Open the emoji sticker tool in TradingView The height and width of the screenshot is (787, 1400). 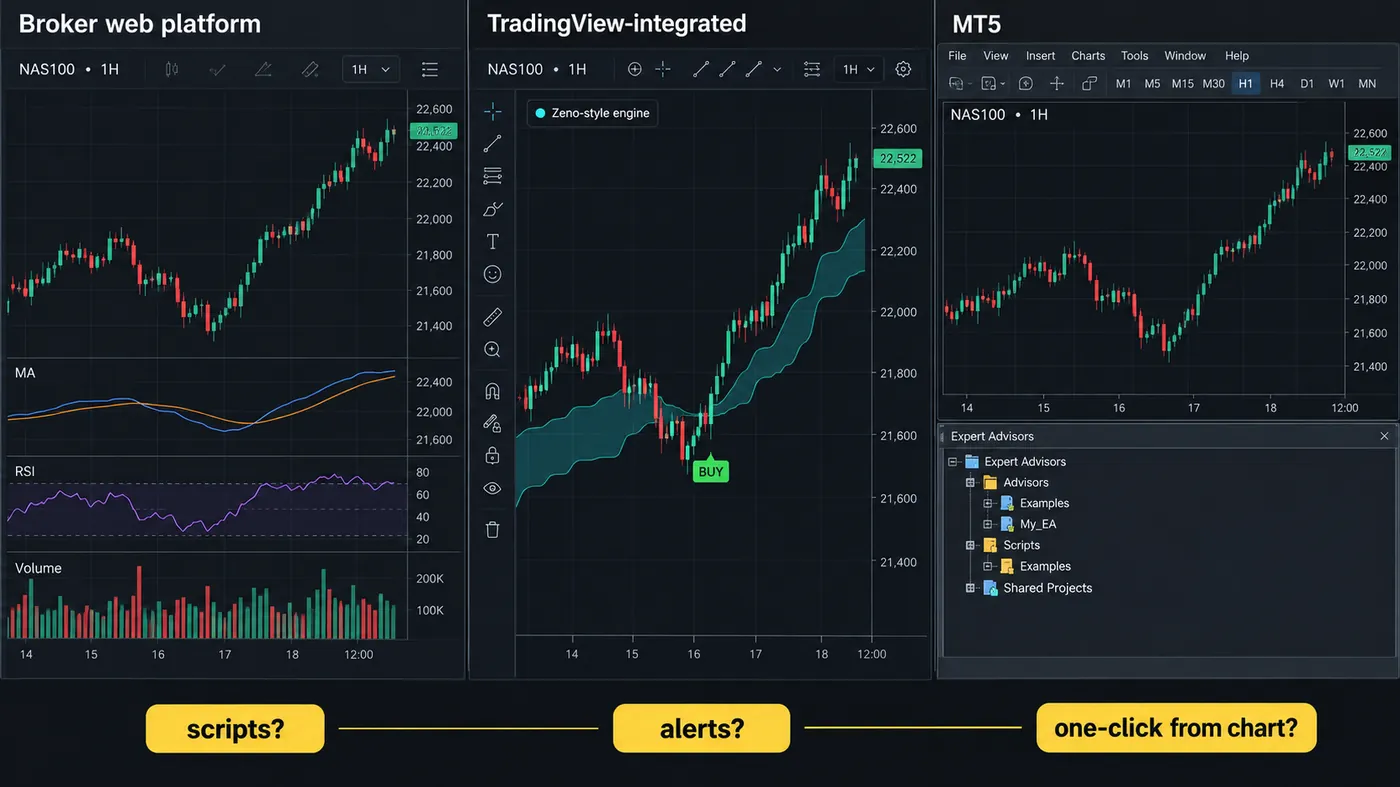[492, 274]
